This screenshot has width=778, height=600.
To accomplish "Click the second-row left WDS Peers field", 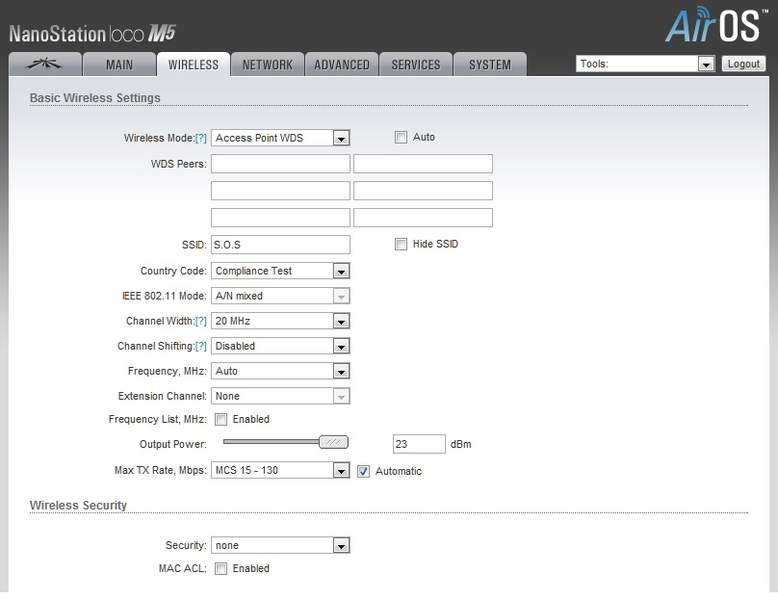I will tap(280, 191).
